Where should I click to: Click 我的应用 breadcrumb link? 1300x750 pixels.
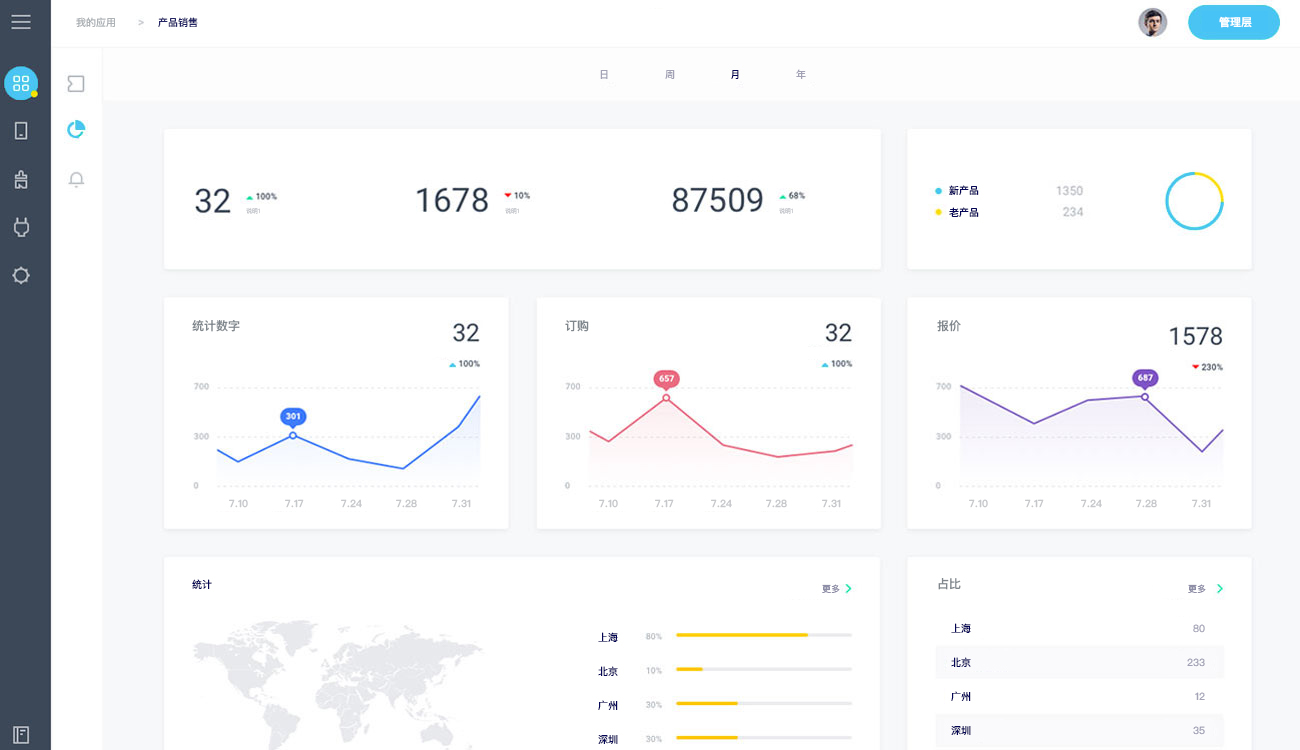point(96,22)
